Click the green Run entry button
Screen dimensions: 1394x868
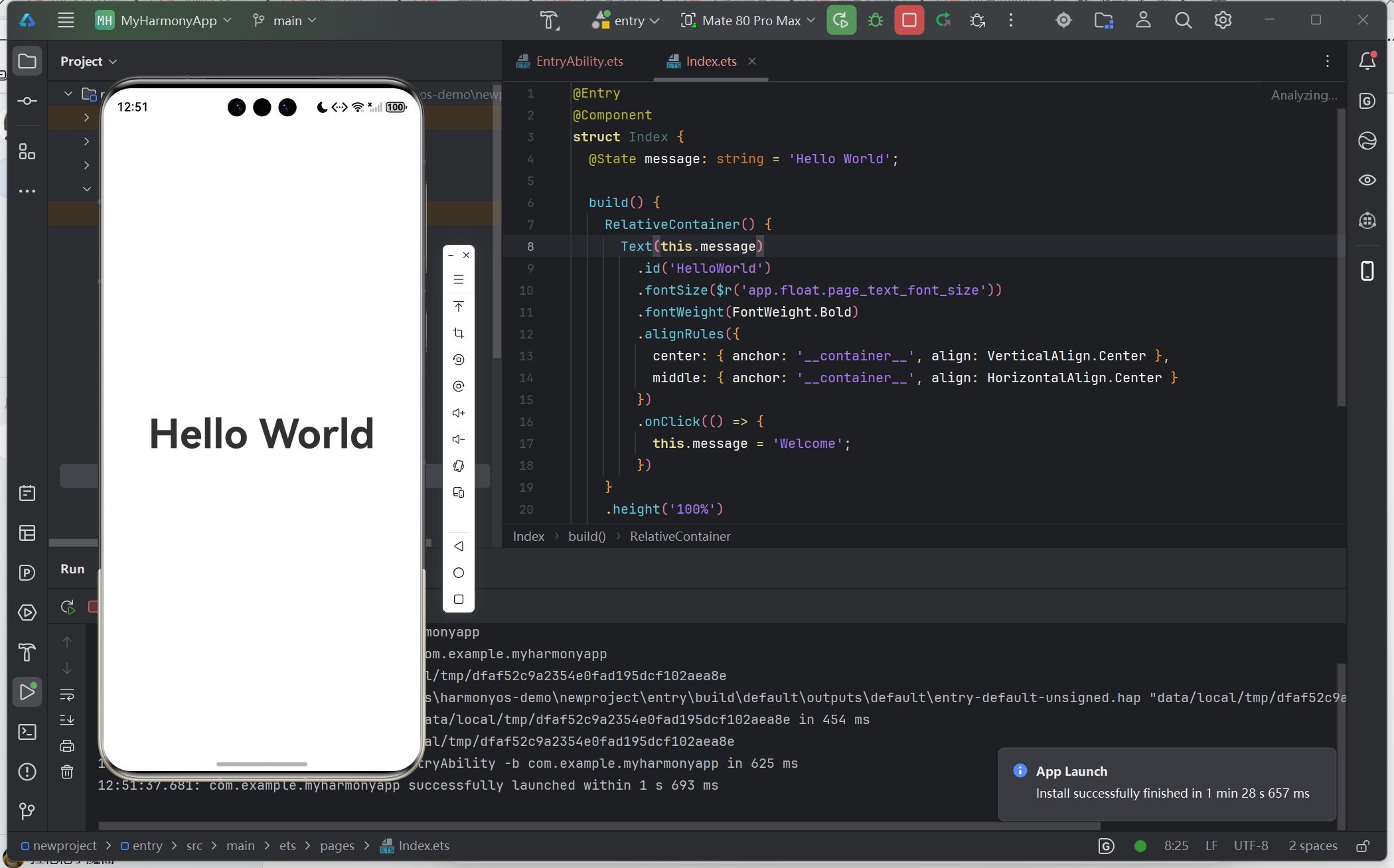[841, 21]
